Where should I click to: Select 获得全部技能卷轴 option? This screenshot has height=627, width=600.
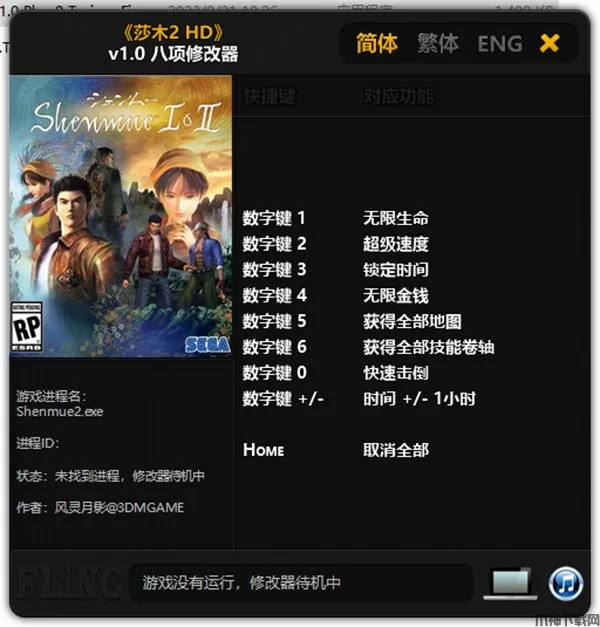click(x=428, y=347)
